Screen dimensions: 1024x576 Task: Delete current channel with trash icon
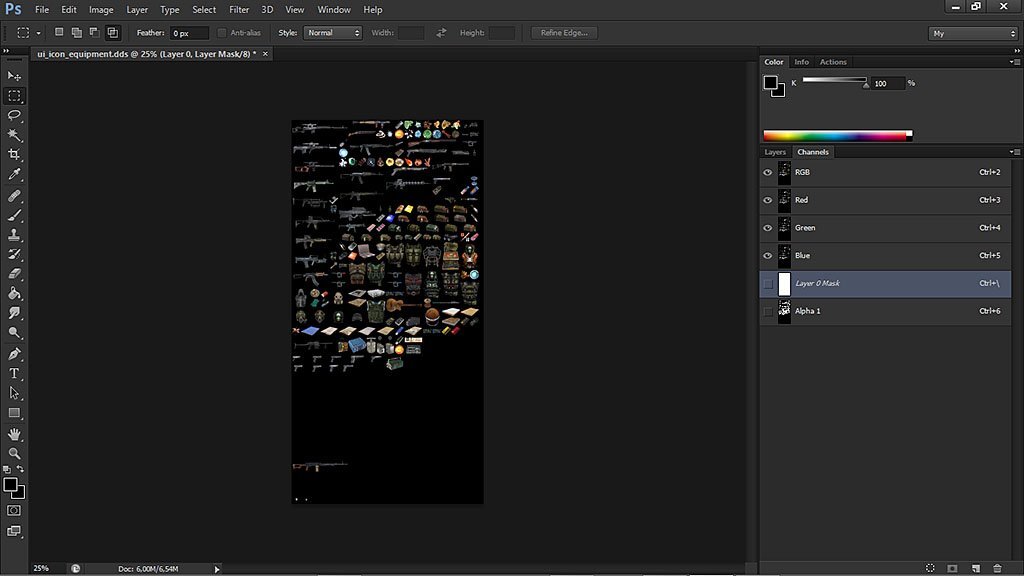tap(997, 568)
